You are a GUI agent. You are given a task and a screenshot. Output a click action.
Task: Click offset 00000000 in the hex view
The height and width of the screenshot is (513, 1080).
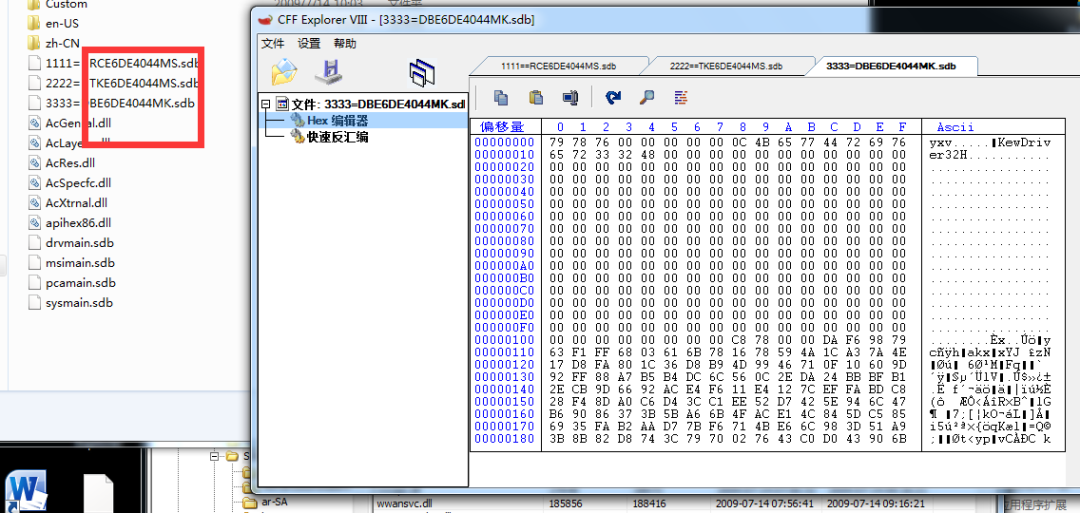point(504,141)
